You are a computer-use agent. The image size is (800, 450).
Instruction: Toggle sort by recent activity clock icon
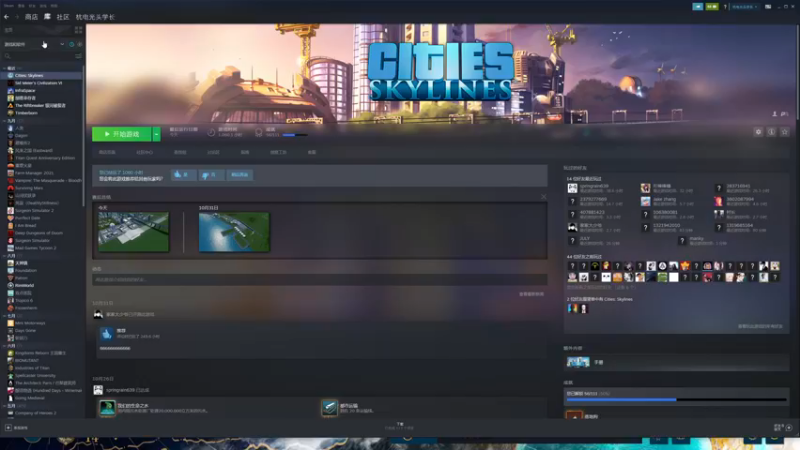tap(71, 44)
